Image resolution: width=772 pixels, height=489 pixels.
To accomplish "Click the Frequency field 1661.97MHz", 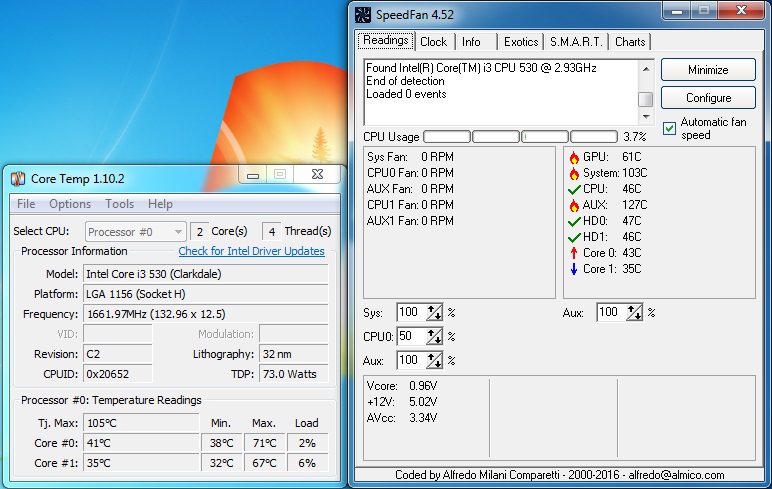I will [205, 314].
